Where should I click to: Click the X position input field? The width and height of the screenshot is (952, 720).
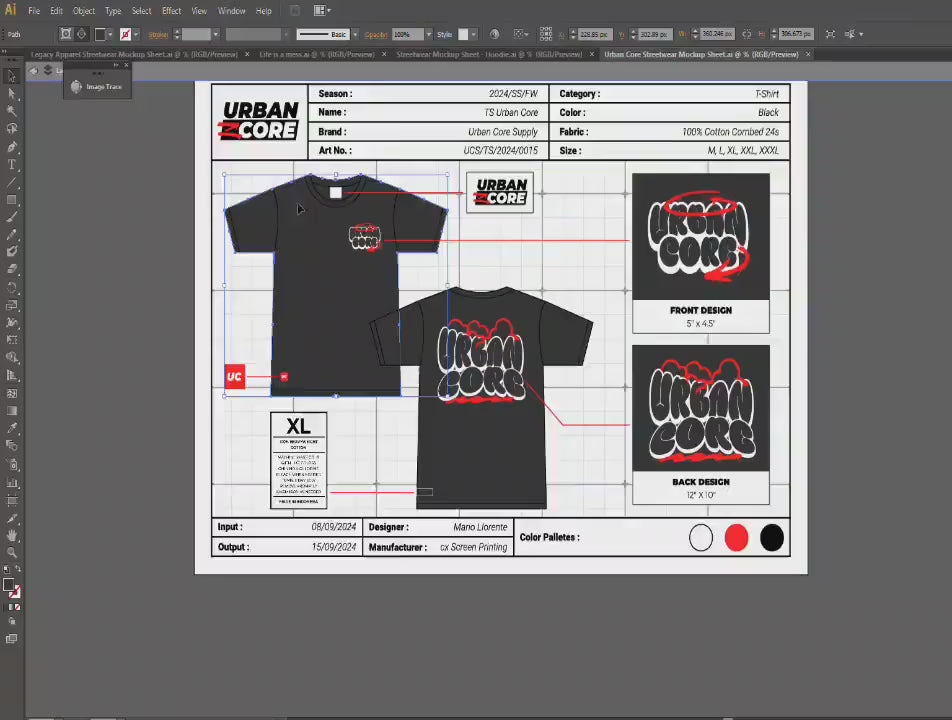tap(594, 34)
